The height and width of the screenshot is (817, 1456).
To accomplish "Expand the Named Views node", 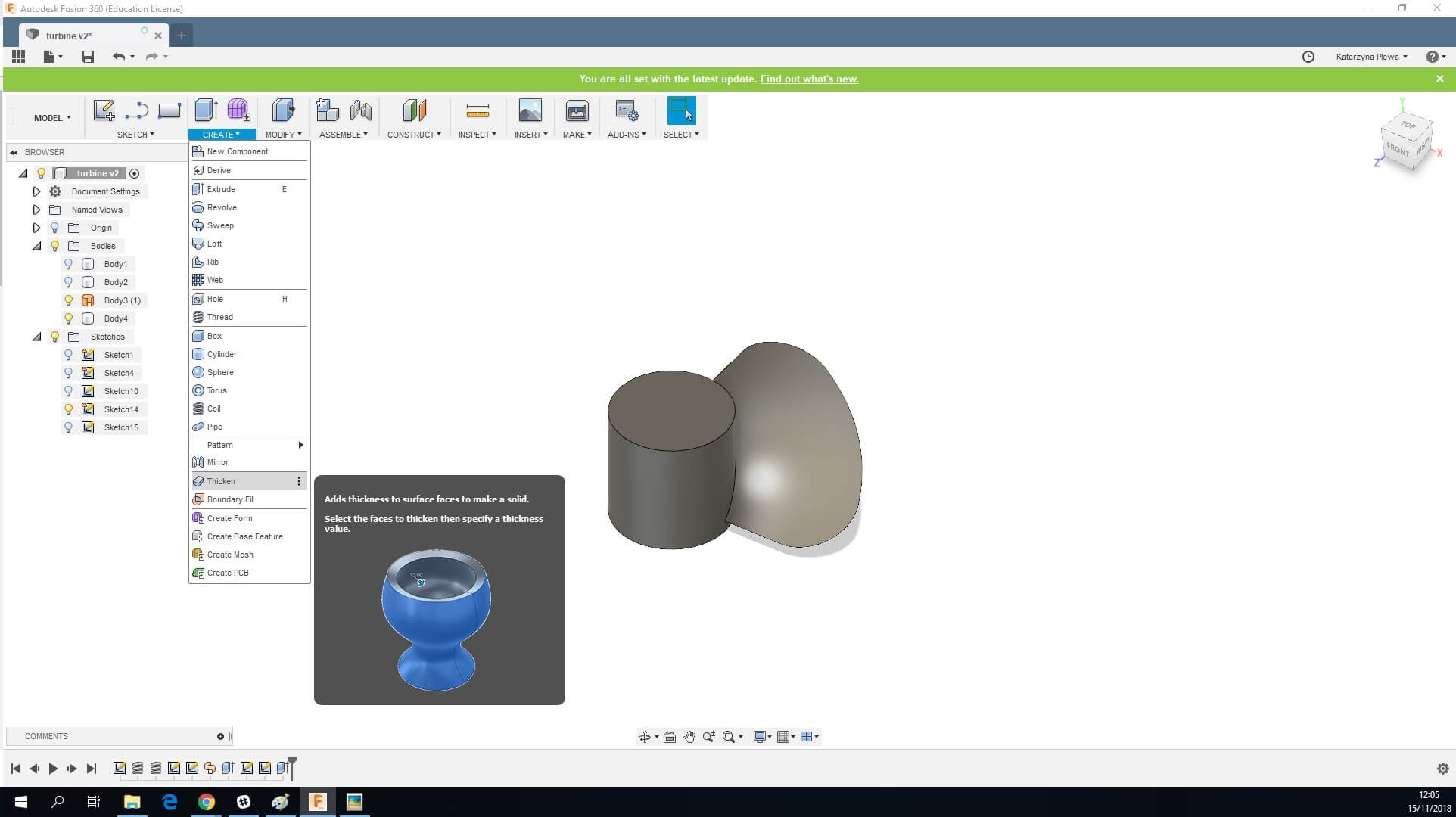I will pyautogui.click(x=36, y=210).
